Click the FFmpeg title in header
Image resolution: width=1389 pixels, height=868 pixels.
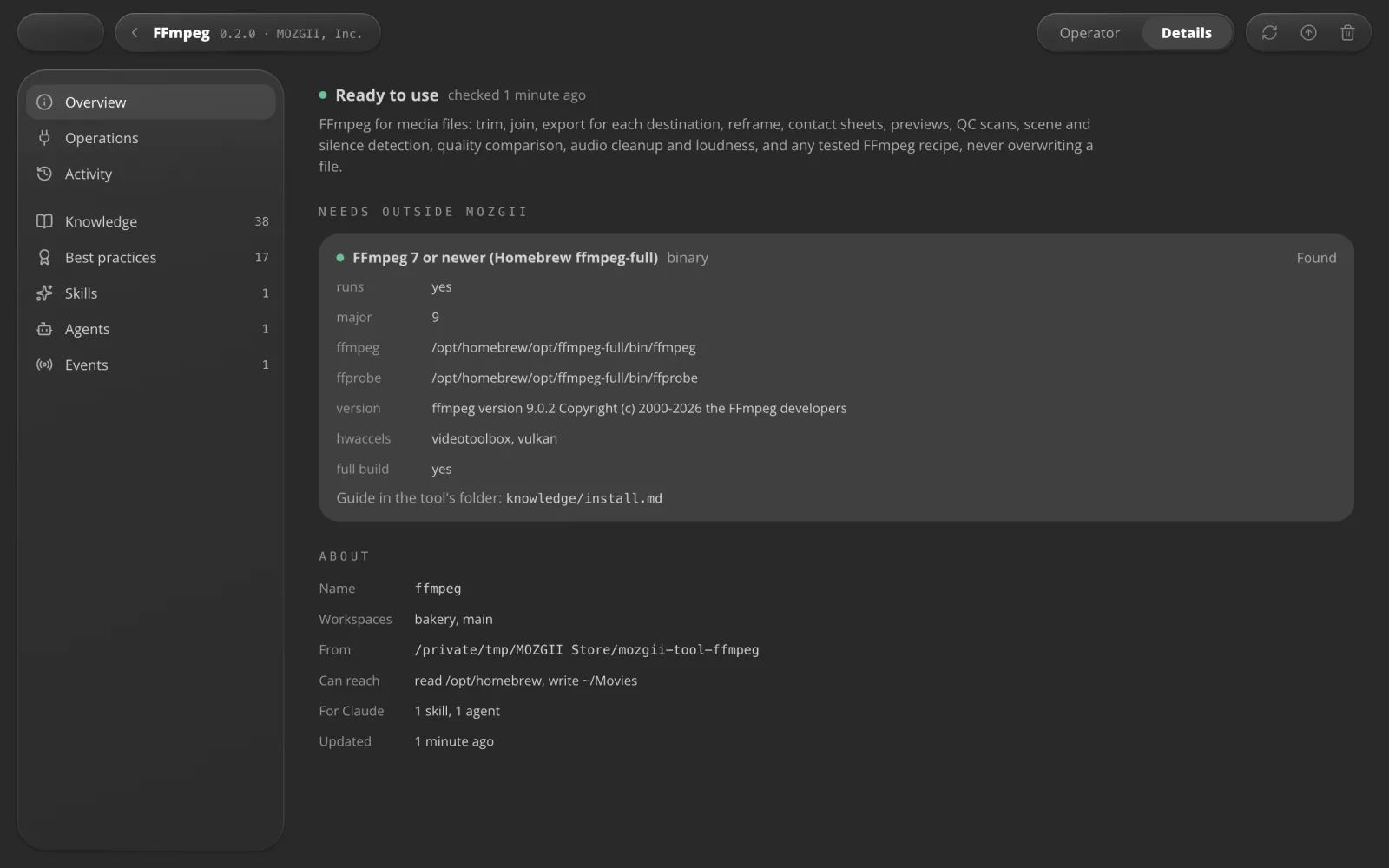(181, 33)
